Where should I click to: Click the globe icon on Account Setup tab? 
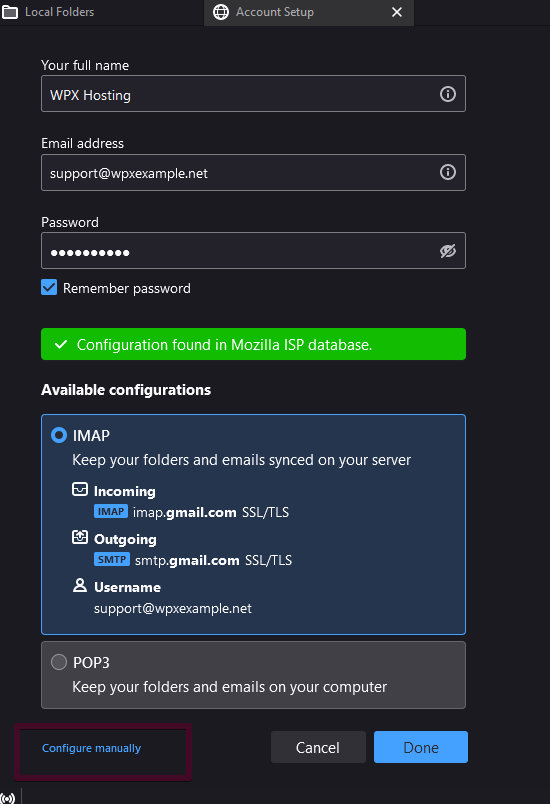click(x=221, y=12)
